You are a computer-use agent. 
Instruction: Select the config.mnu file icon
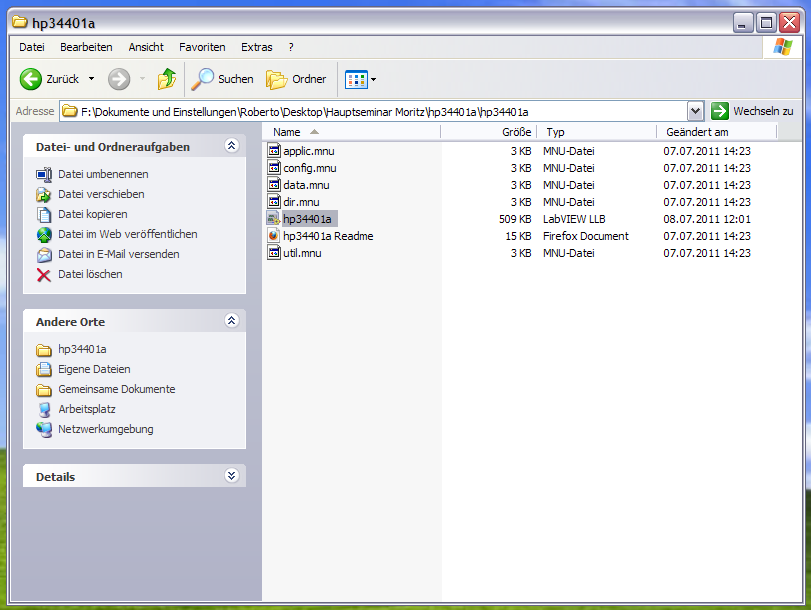(274, 168)
